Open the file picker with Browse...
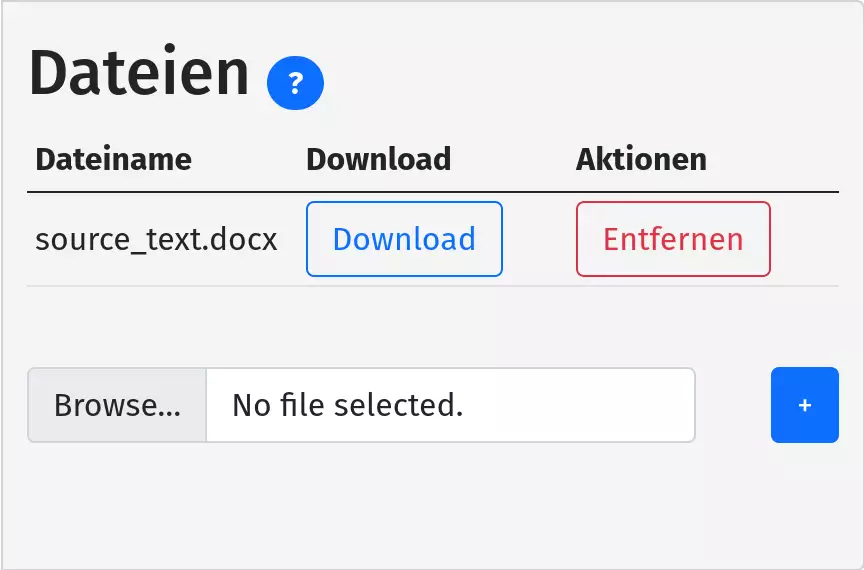The image size is (864, 570). point(117,405)
